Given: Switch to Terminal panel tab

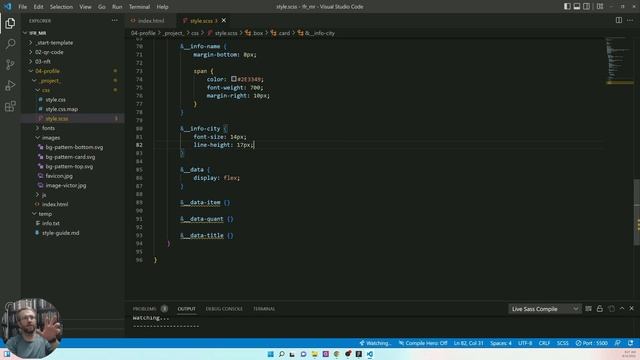Looking at the screenshot, I should [x=264, y=309].
